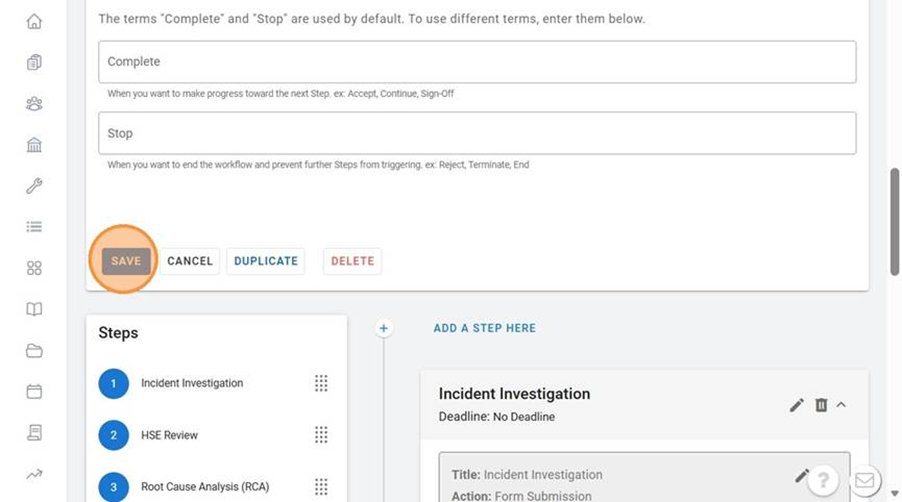902x502 pixels.
Task: Grab the drag handle for HSE Review
Action: pos(321,435)
